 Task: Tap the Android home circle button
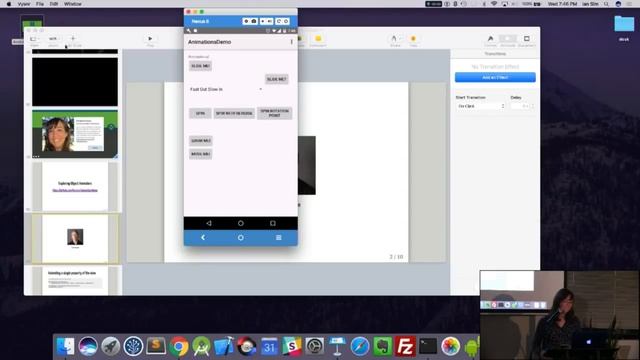[x=240, y=223]
